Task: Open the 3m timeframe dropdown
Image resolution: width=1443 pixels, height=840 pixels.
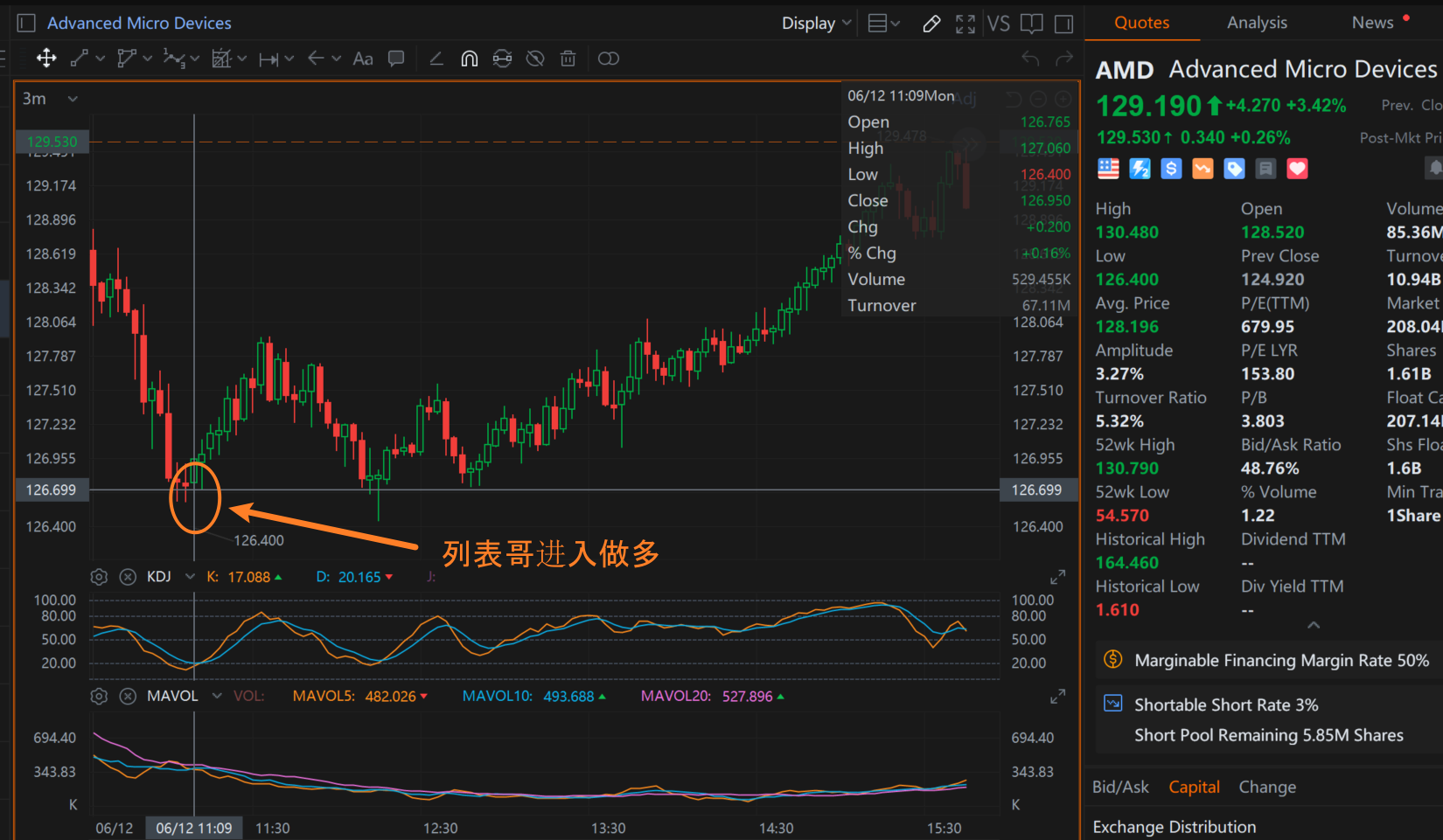Action: [50, 99]
